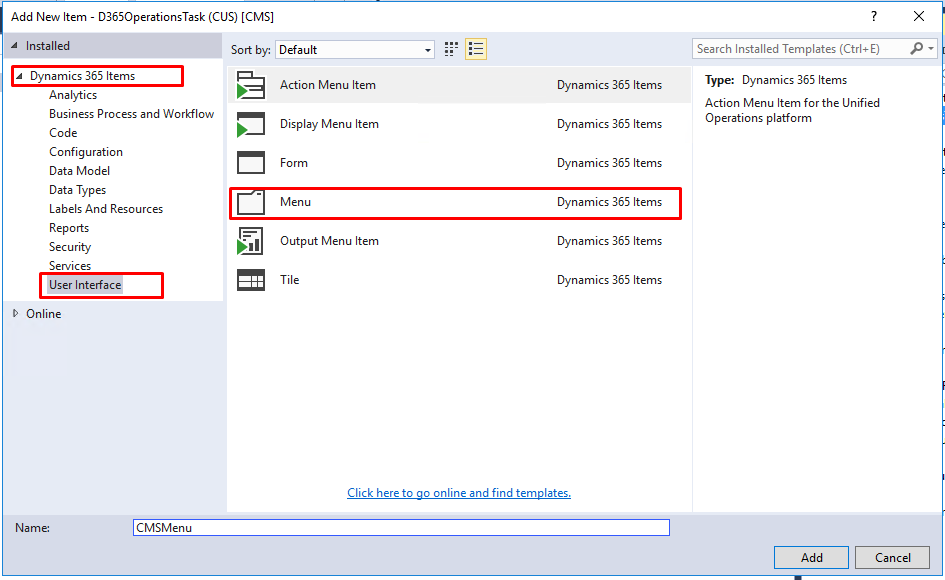Image resolution: width=945 pixels, height=580 pixels.
Task: Open the Sort by dropdown
Action: (x=355, y=49)
